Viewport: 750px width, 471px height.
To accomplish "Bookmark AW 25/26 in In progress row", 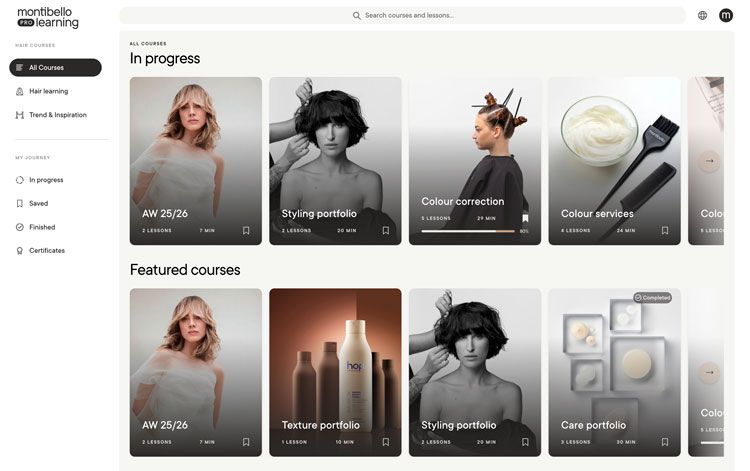I will [x=246, y=230].
